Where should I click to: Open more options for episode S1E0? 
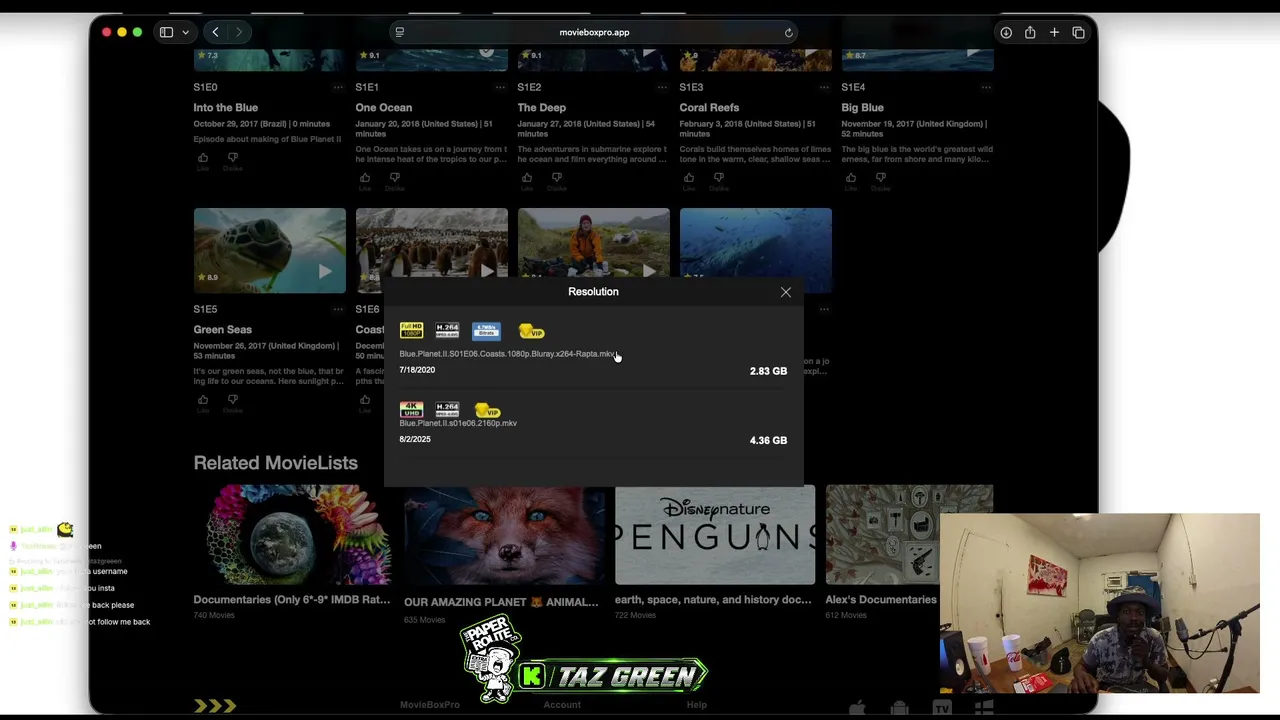point(338,87)
